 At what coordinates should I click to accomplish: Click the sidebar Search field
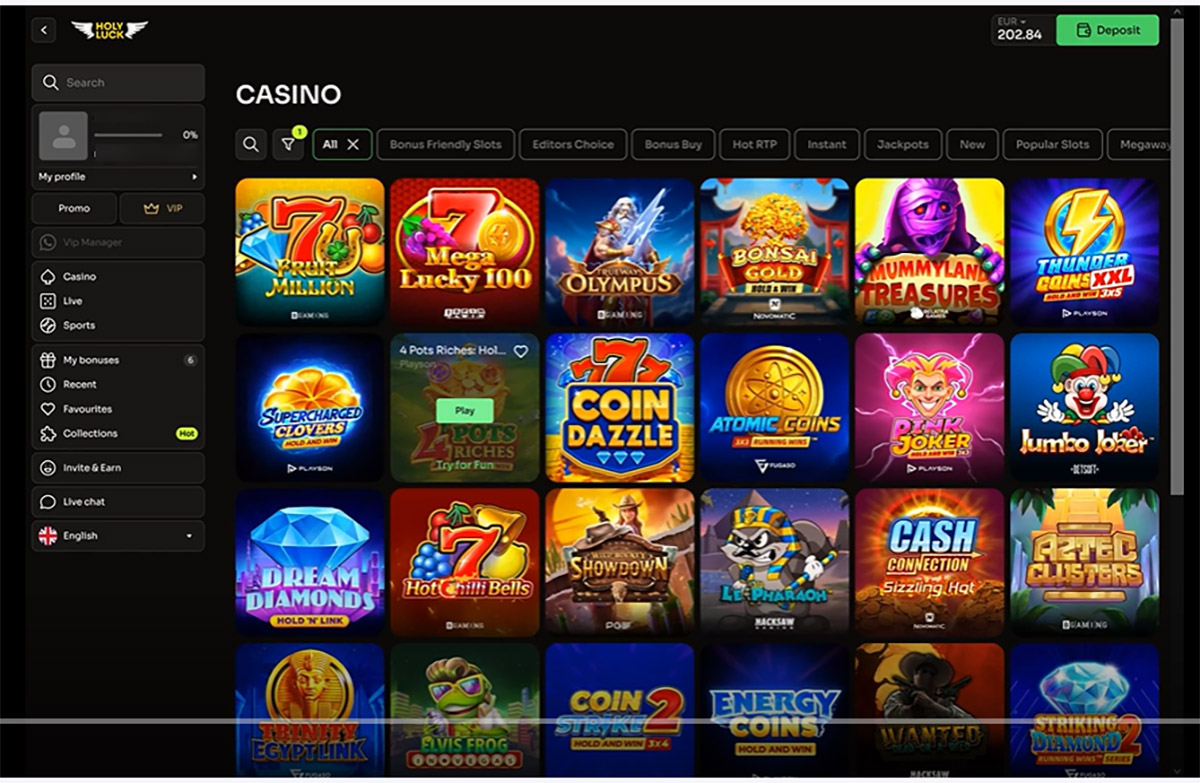[x=118, y=83]
